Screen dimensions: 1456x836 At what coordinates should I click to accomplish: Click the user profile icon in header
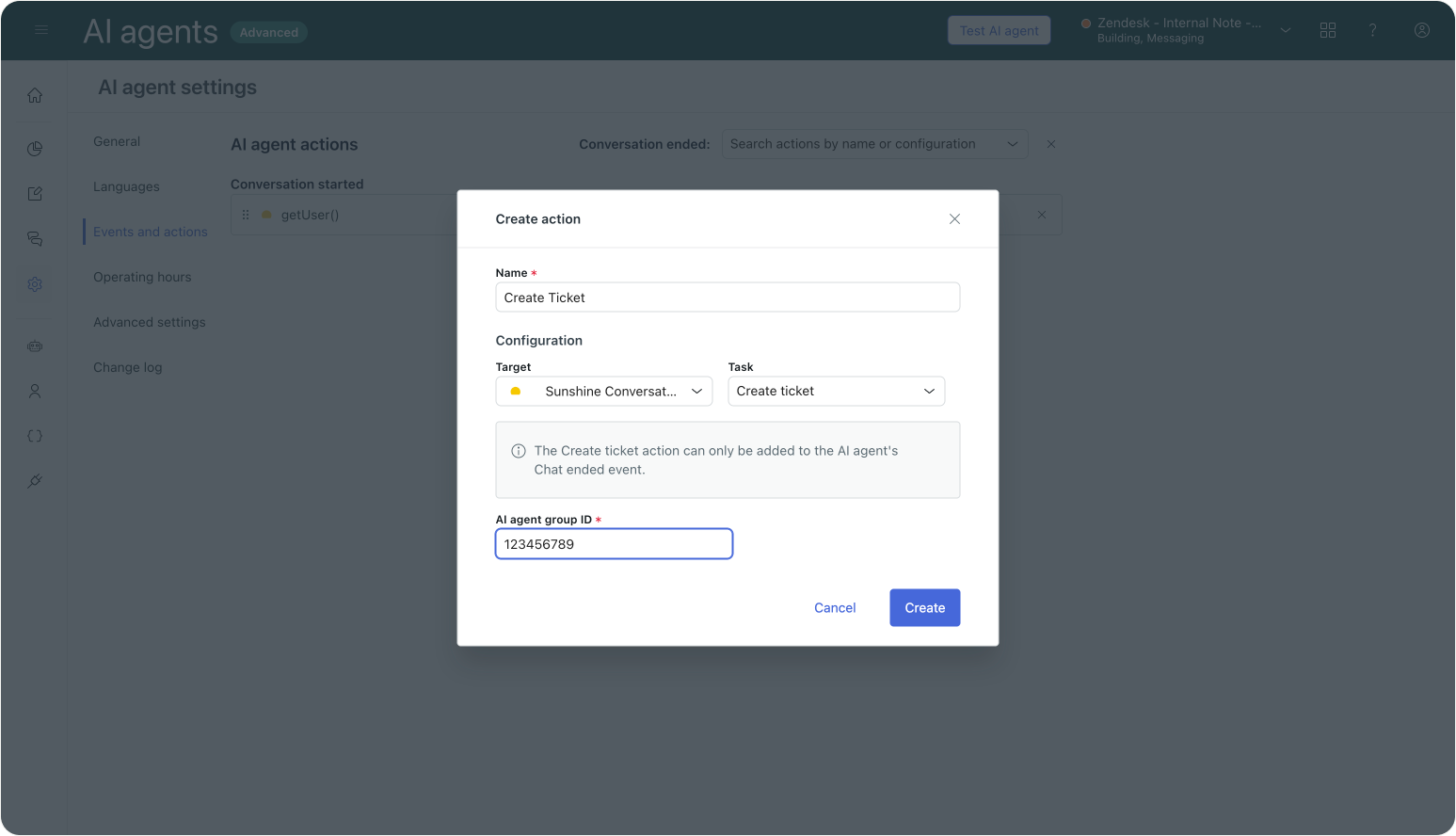click(1422, 30)
